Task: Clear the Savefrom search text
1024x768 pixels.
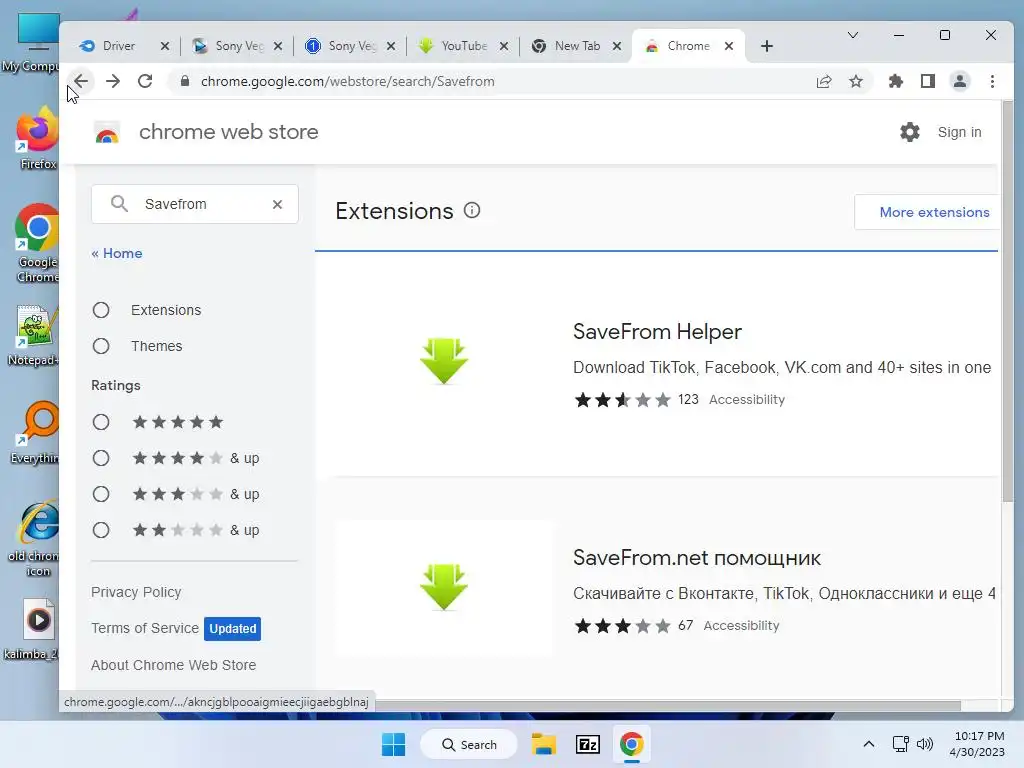Action: coord(278,204)
